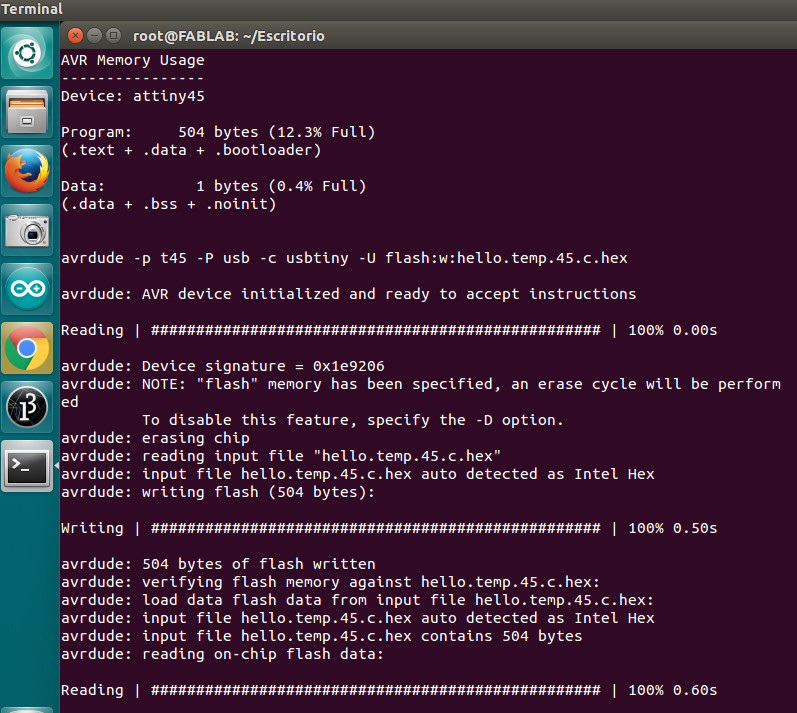Click 'reading on-chip flash data:' line
797x713 pixels.
click(x=223, y=655)
